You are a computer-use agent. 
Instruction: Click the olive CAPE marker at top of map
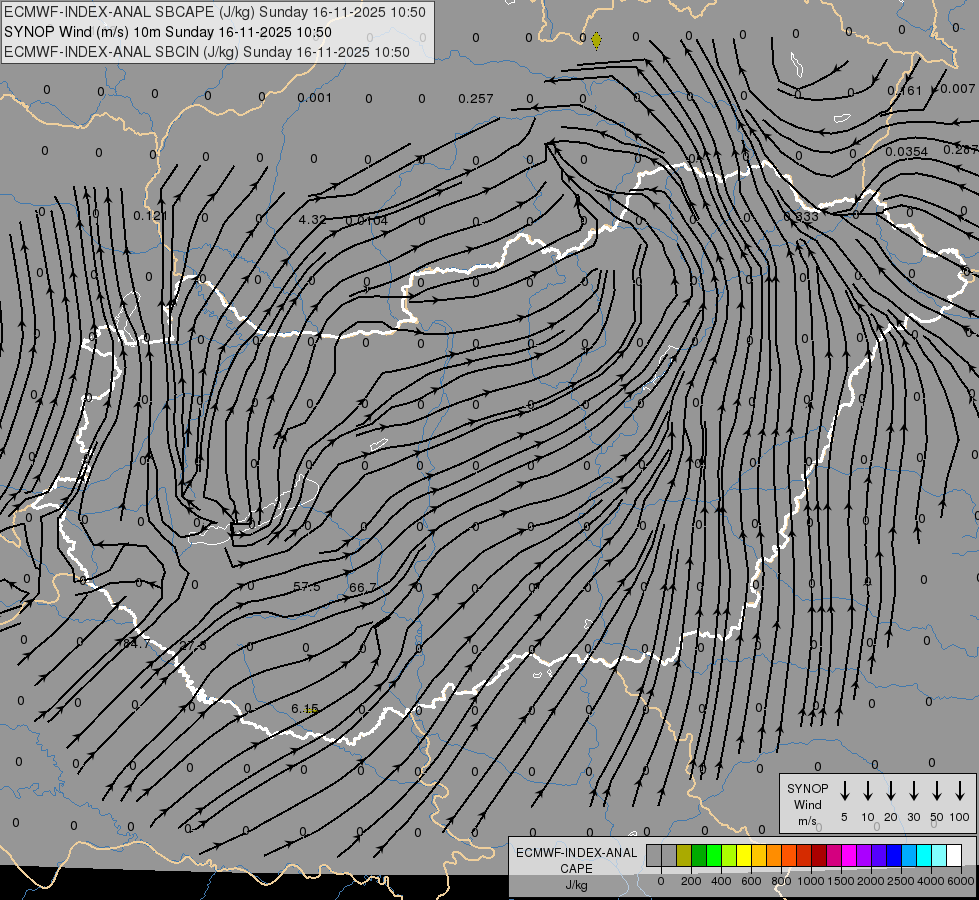596,41
